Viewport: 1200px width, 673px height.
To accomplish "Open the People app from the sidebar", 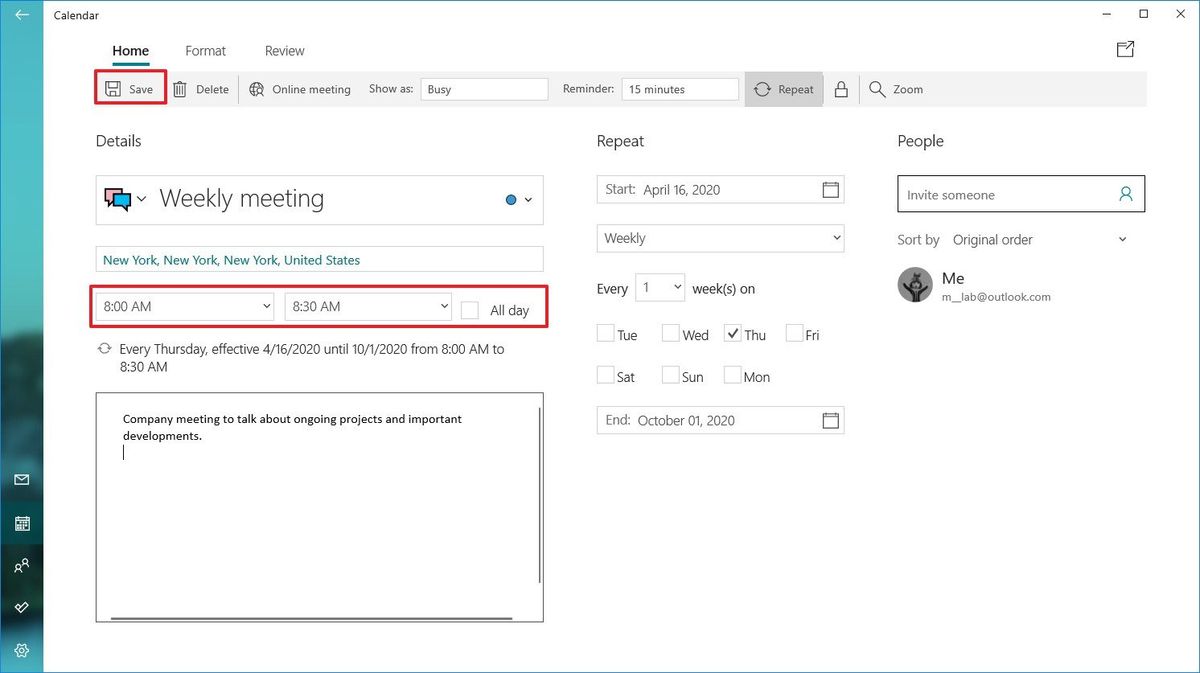I will pyautogui.click(x=21, y=565).
